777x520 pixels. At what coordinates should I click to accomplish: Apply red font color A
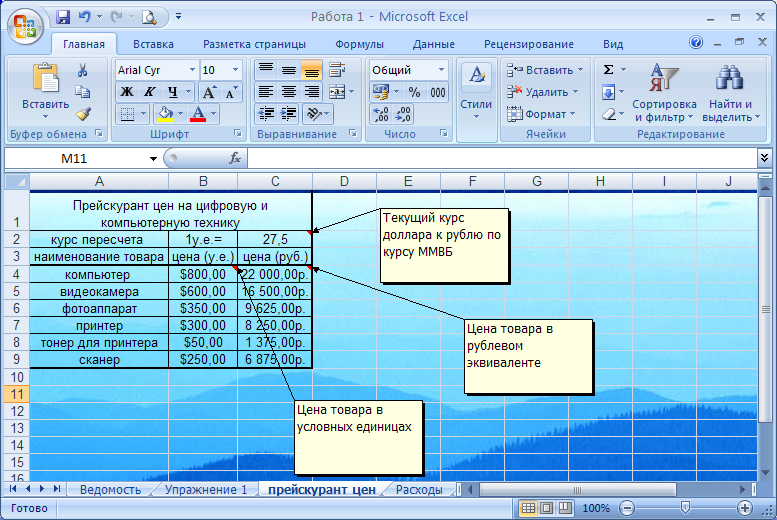tap(198, 114)
